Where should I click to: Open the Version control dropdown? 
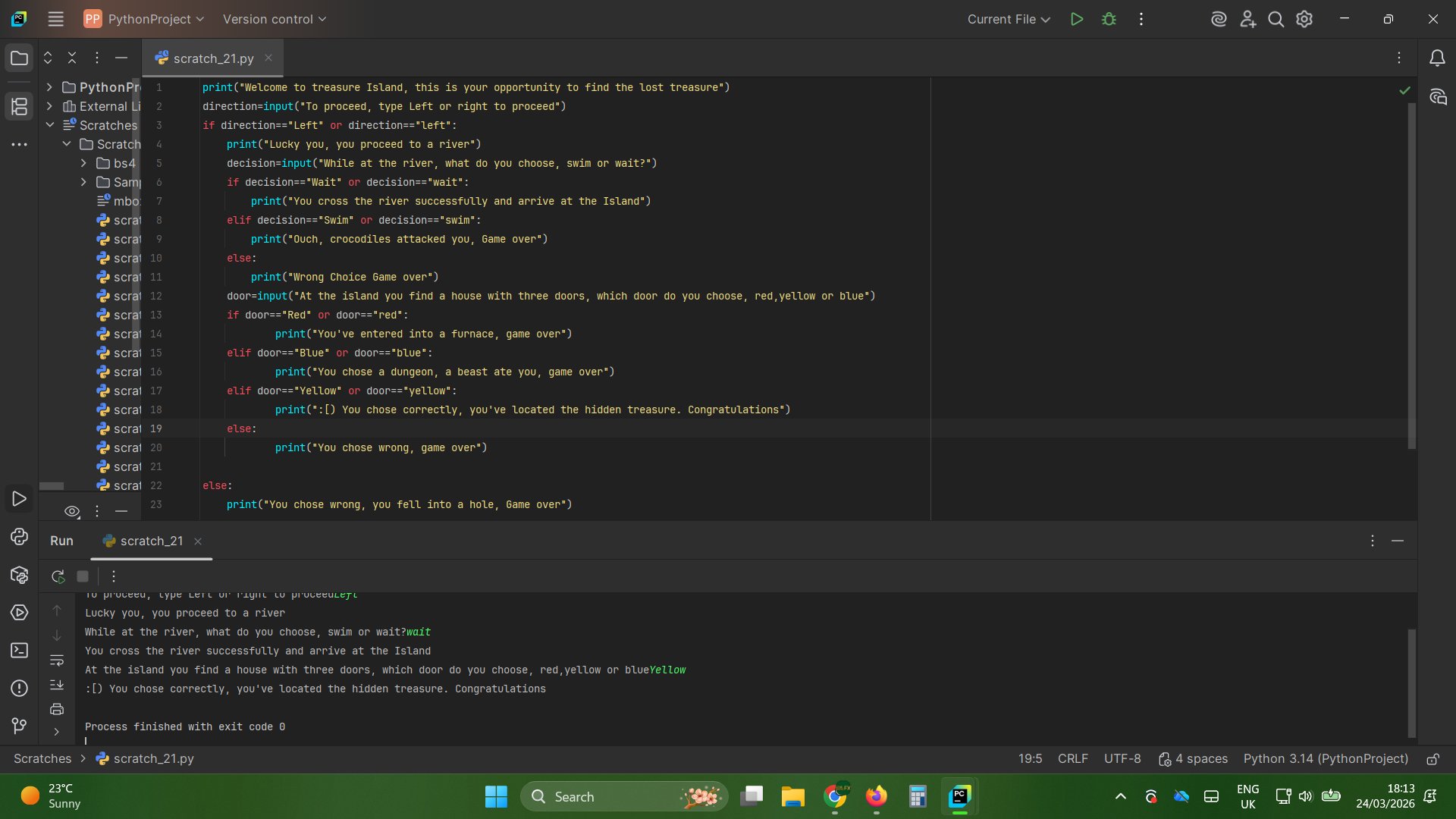click(274, 19)
